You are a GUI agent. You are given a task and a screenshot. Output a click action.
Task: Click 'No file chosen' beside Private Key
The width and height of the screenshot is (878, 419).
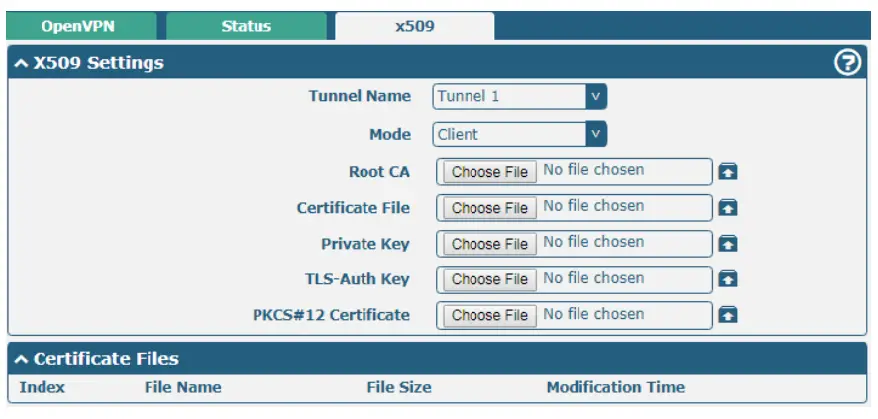click(594, 242)
